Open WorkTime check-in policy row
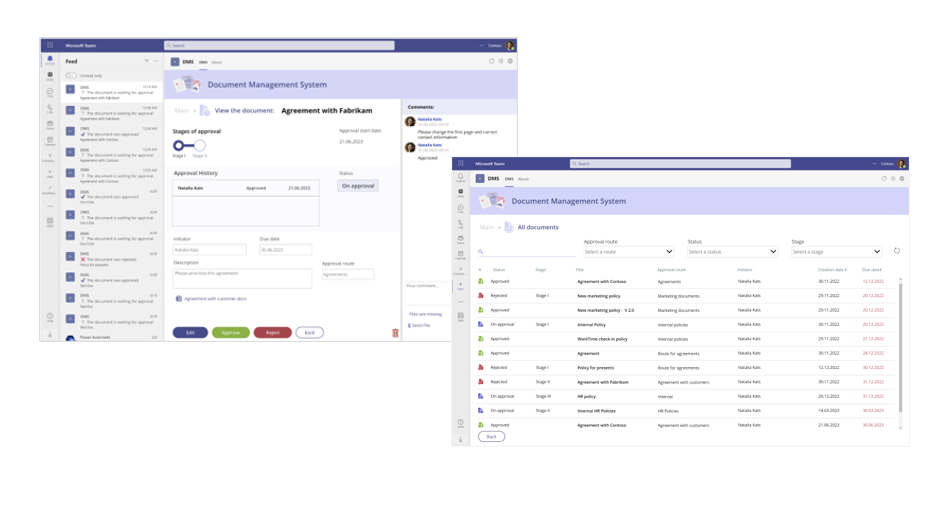 tap(687, 339)
